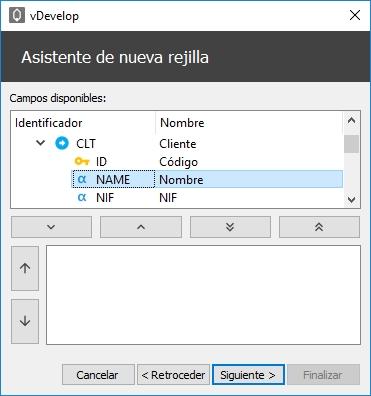Viewport: 371px width, 396px height.
Task: Click the blue arrow icon beside CLT
Action: click(x=62, y=143)
